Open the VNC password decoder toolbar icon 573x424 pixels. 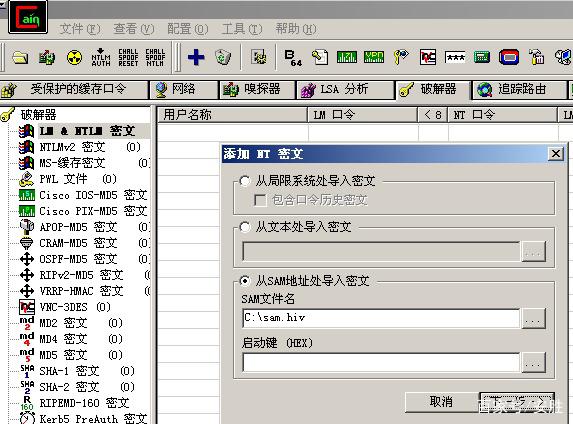(428, 57)
